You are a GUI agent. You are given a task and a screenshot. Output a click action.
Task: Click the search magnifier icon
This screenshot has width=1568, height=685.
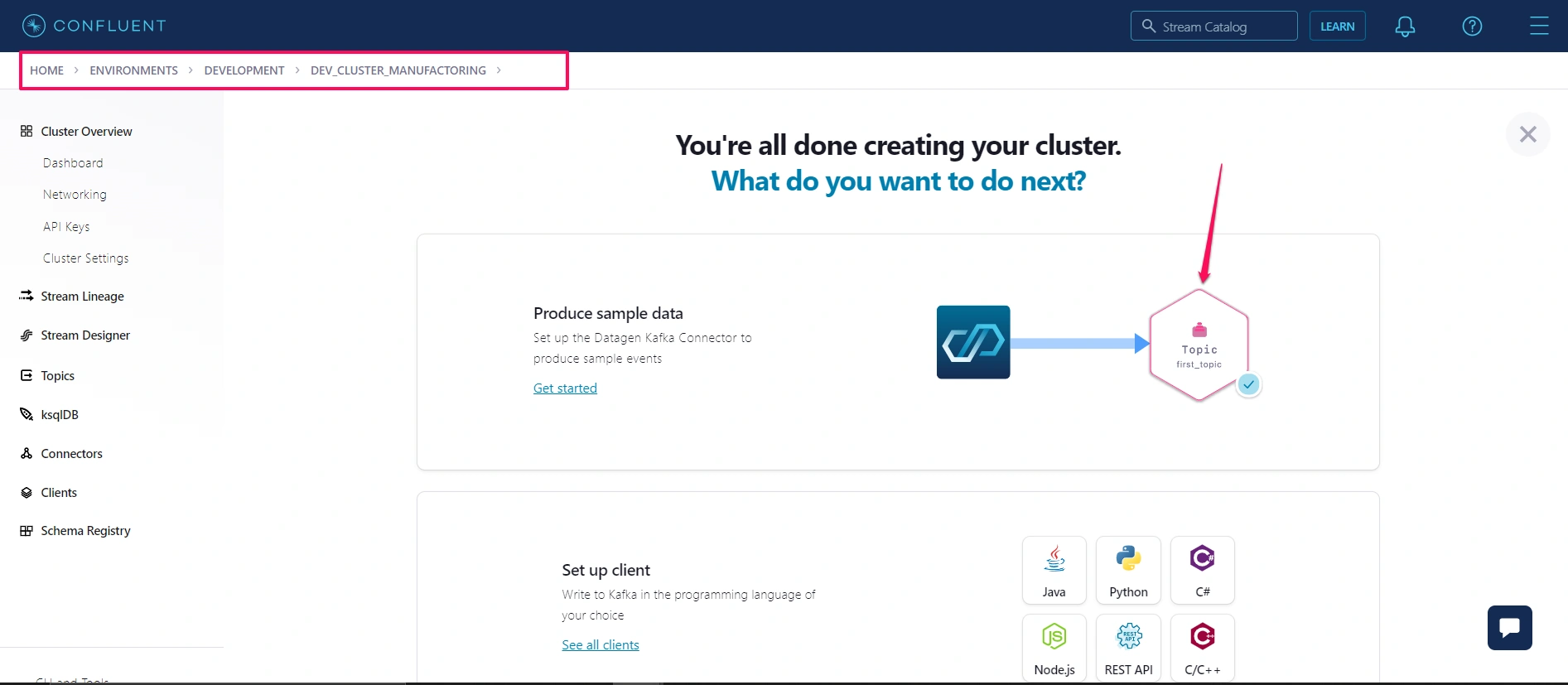1149,26
